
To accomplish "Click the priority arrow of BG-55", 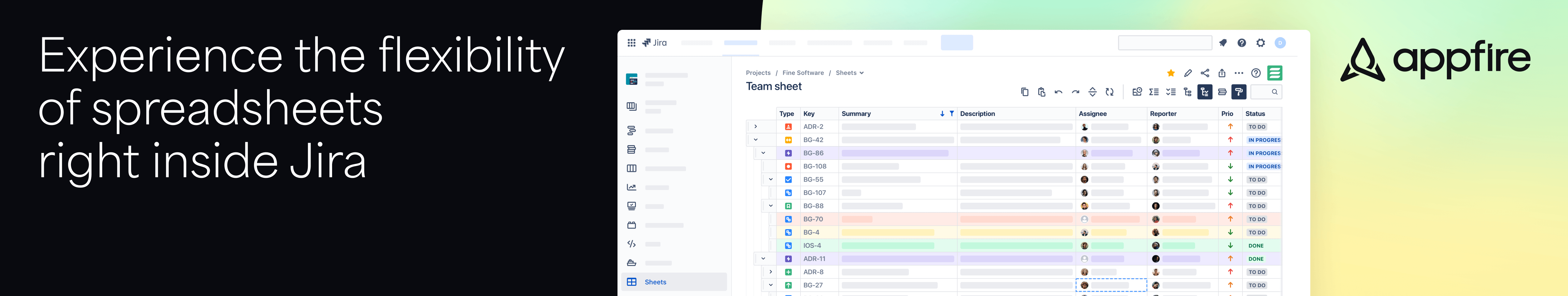I will point(1230,179).
